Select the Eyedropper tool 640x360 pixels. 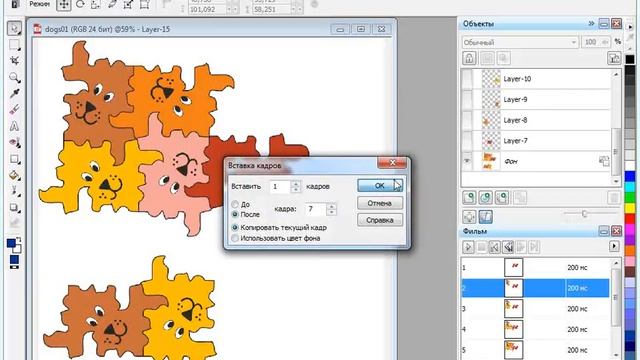coord(14,93)
